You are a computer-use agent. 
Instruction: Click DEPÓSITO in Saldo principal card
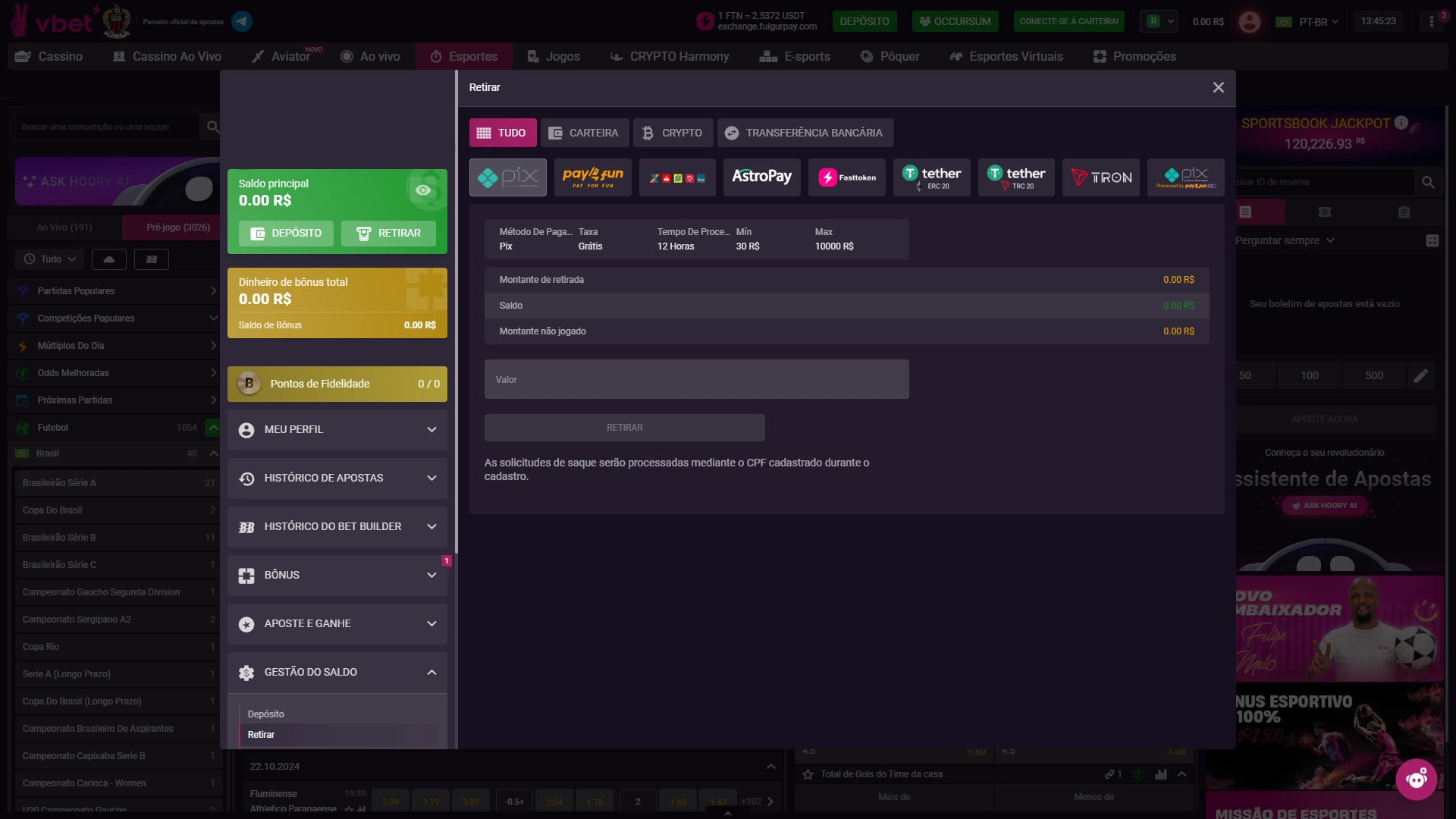[x=286, y=234]
